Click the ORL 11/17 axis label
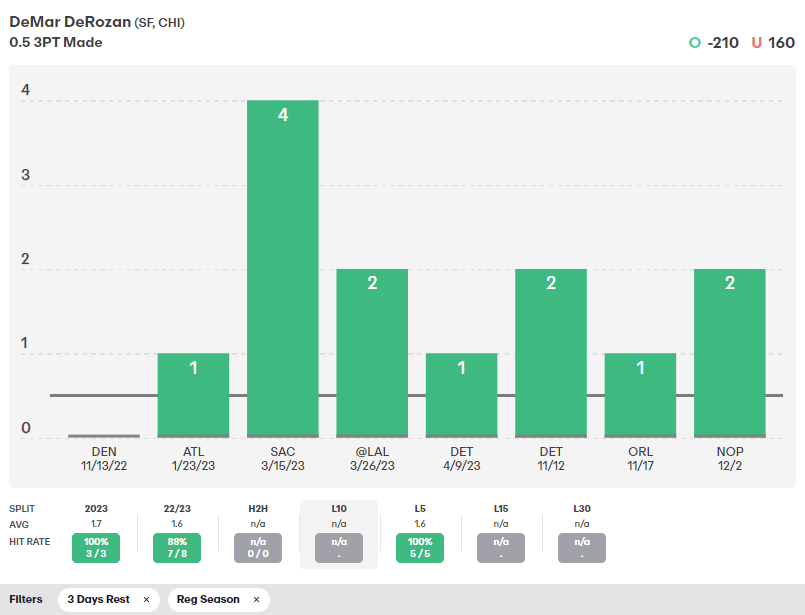Viewport: 805px width, 615px height. coord(640,458)
